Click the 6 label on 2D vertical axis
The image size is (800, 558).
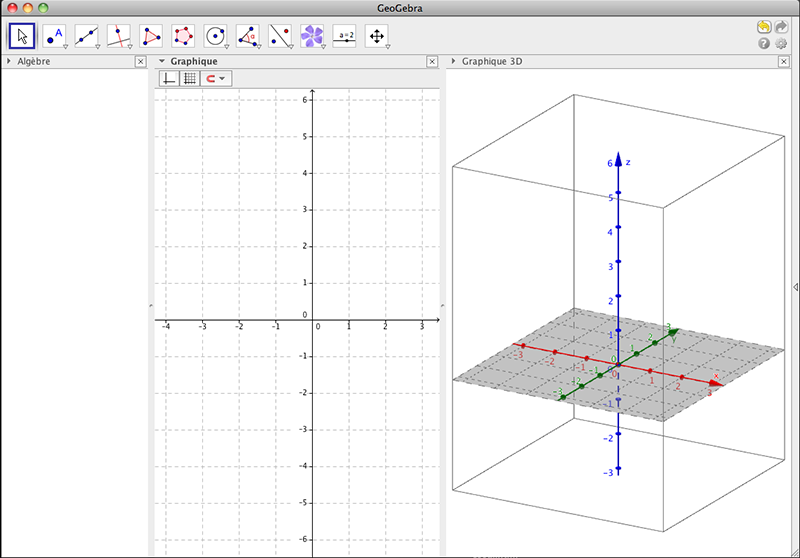tap(305, 100)
